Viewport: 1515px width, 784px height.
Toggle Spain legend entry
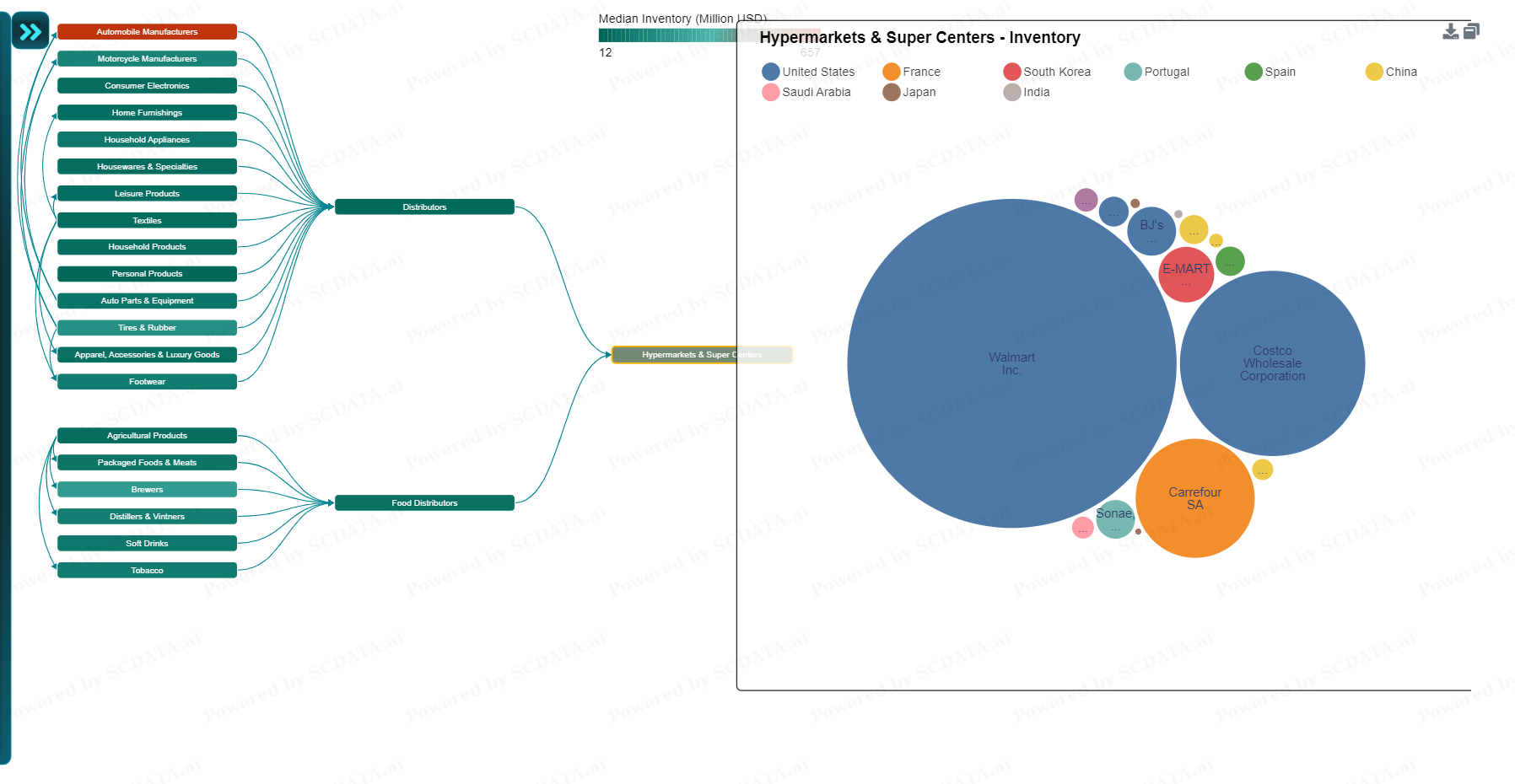(1270, 72)
